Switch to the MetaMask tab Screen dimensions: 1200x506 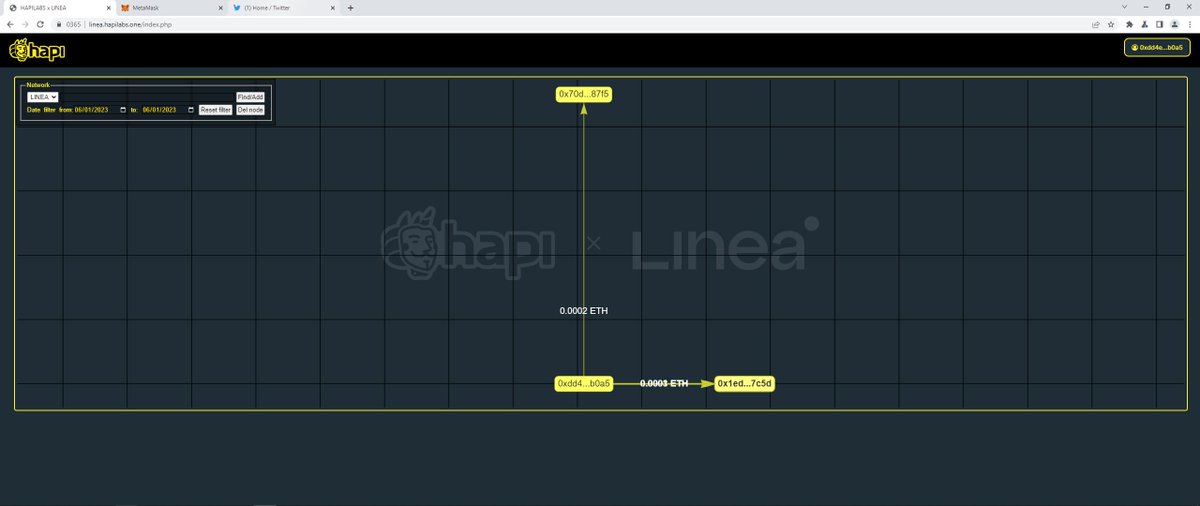click(x=170, y=7)
